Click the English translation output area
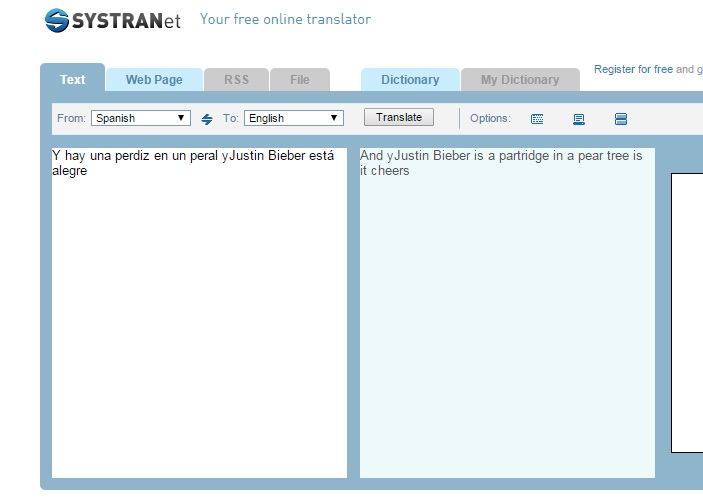This screenshot has width=703, height=501. 507,313
